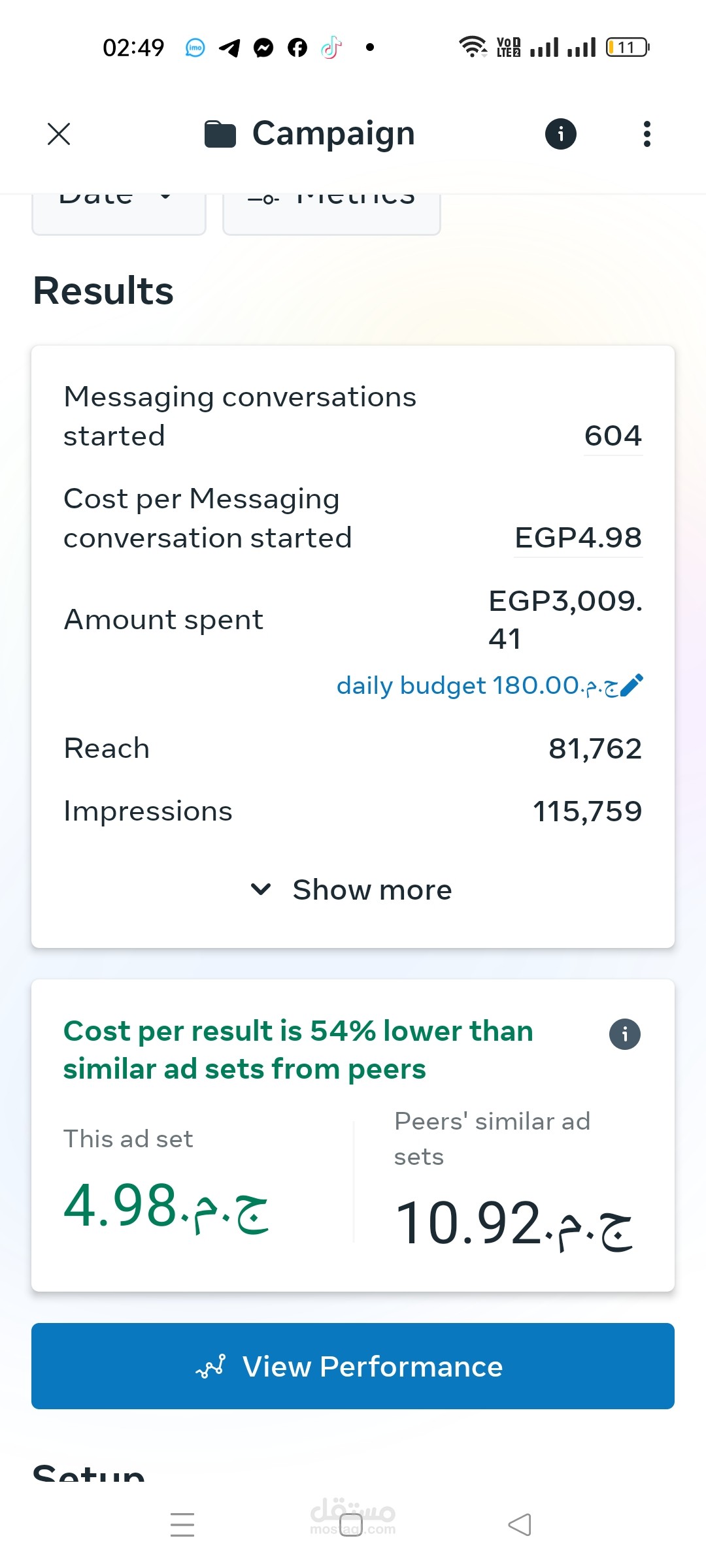Edit daily budget with pencil icon
This screenshot has height=1568, width=706.
coord(631,685)
